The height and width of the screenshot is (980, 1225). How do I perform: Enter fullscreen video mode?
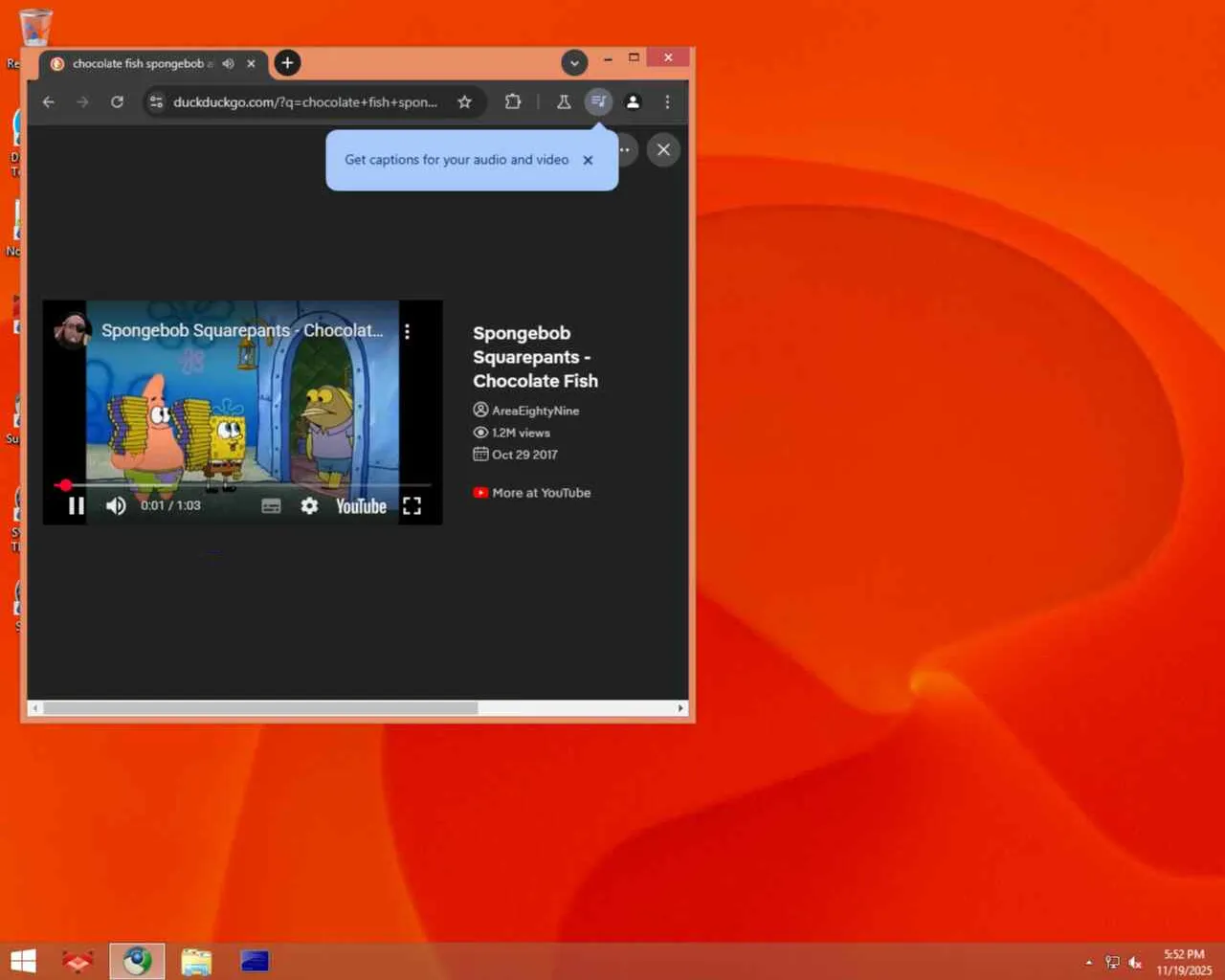[x=412, y=506]
